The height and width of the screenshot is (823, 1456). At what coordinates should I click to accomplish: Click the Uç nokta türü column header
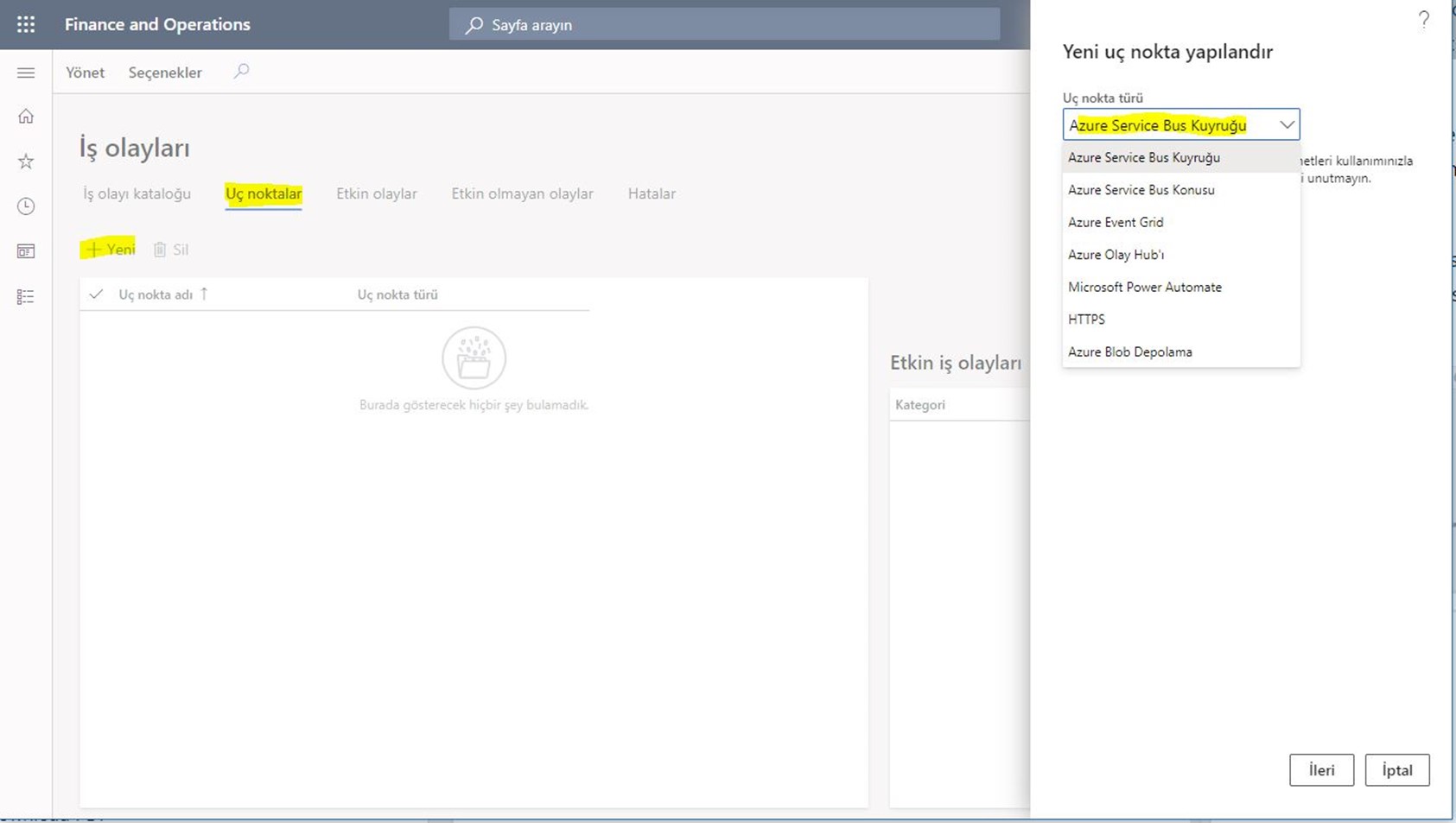click(397, 294)
